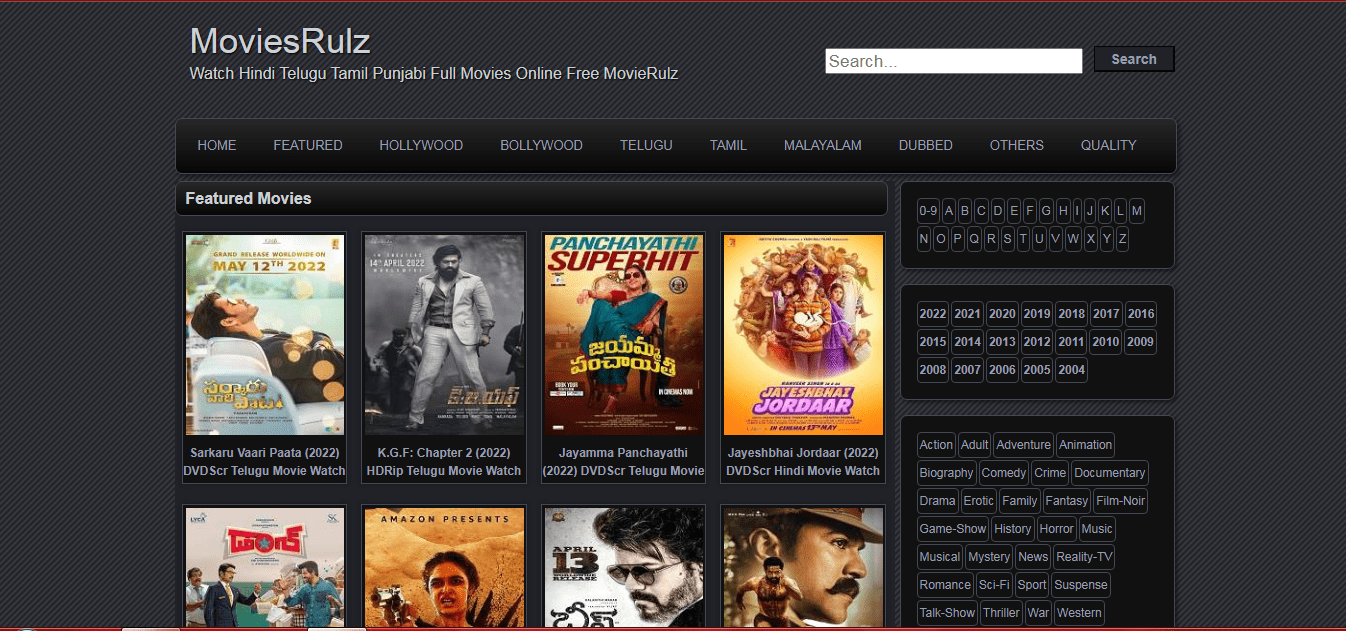The height and width of the screenshot is (631, 1346).
Task: Select the Game-Show genre tag
Action: 953,529
